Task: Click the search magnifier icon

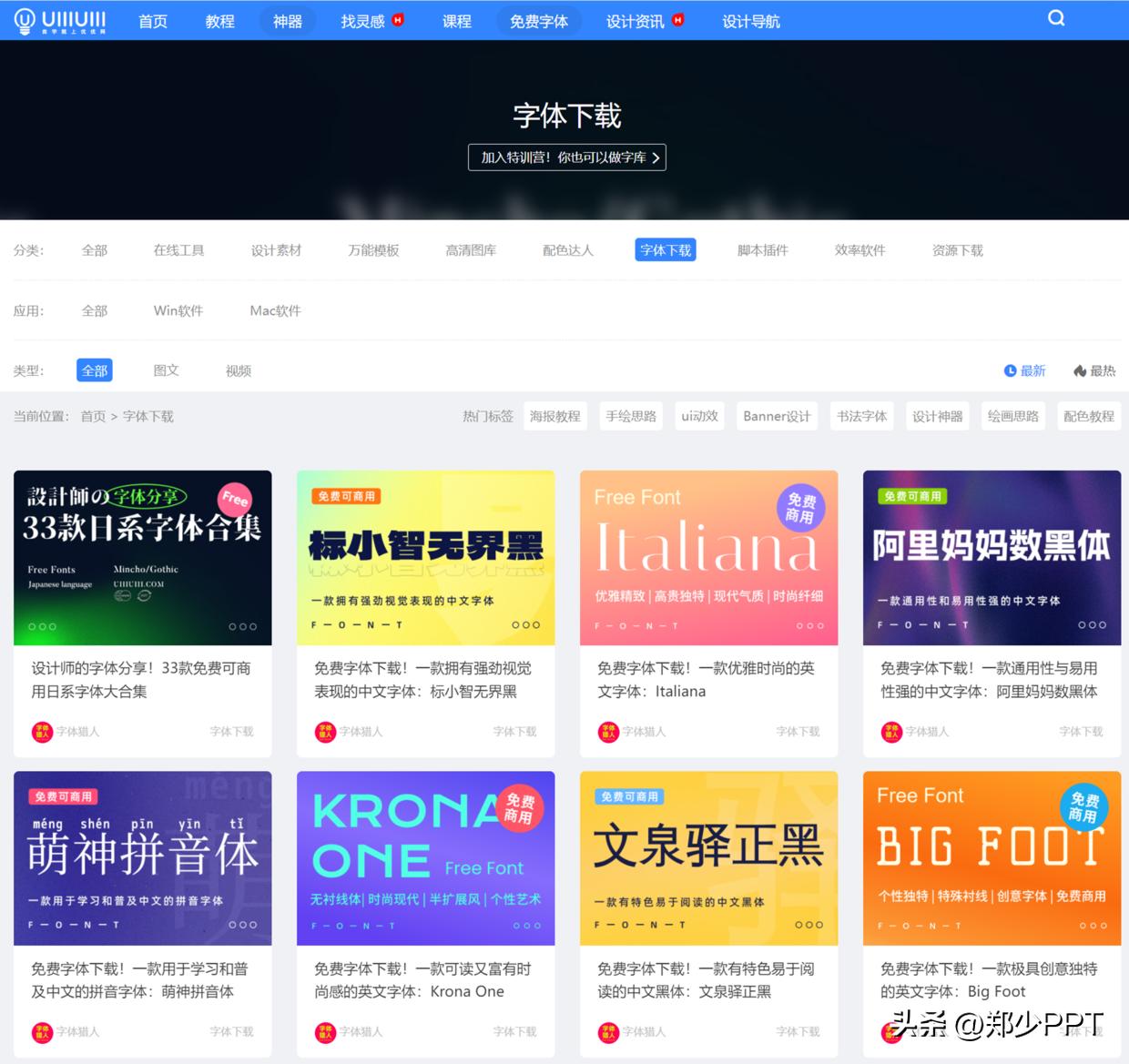Action: coord(1055,17)
